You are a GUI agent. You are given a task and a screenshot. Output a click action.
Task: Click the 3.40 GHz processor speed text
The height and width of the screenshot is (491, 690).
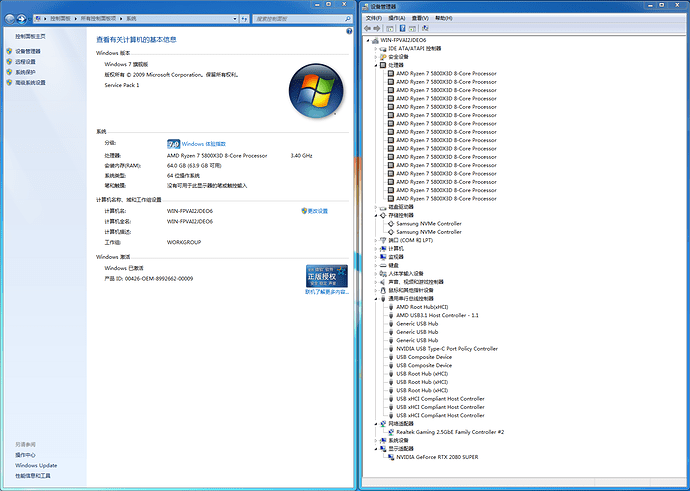coord(301,156)
